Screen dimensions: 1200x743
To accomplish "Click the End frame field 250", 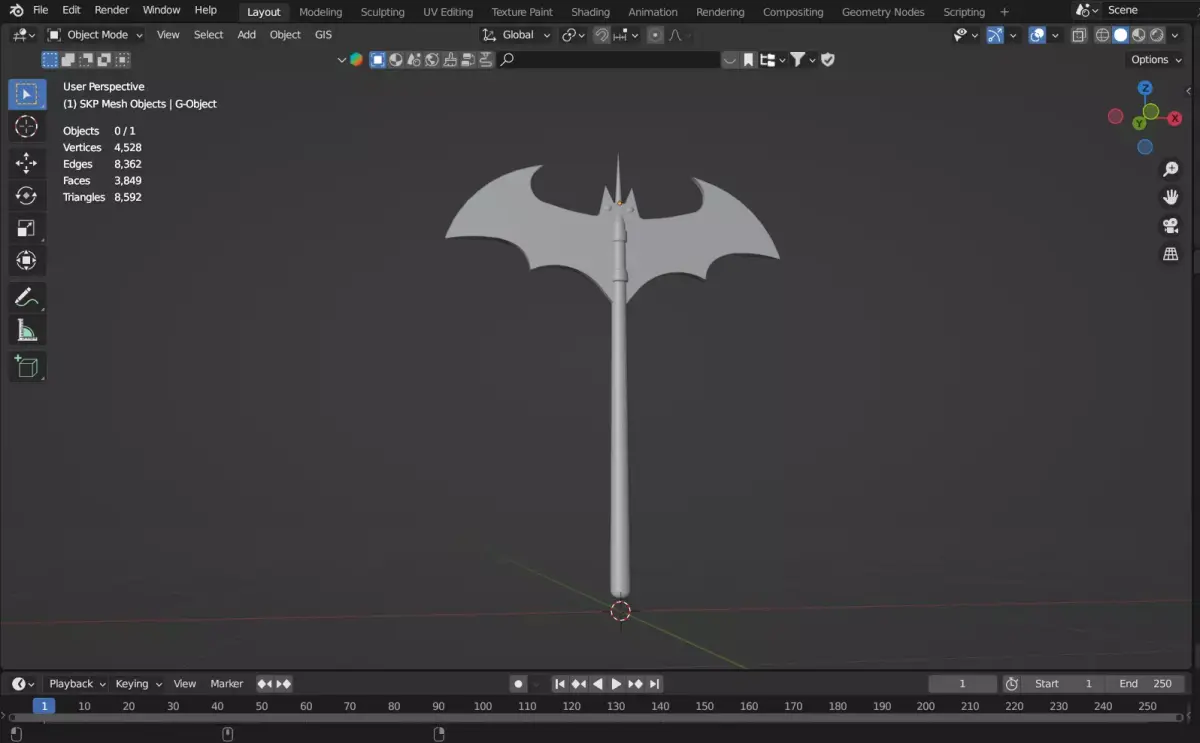I will [x=1146, y=684].
